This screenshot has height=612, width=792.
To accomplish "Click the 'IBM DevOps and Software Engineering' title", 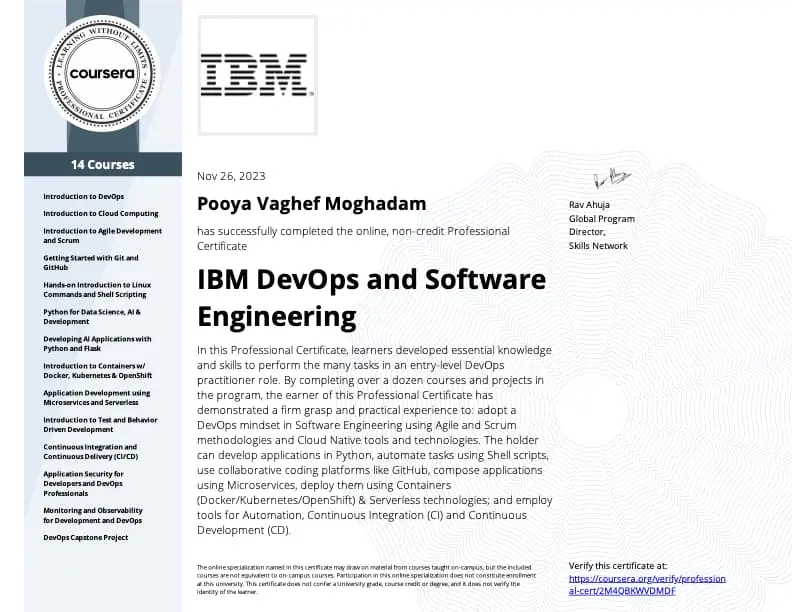I will point(371,297).
